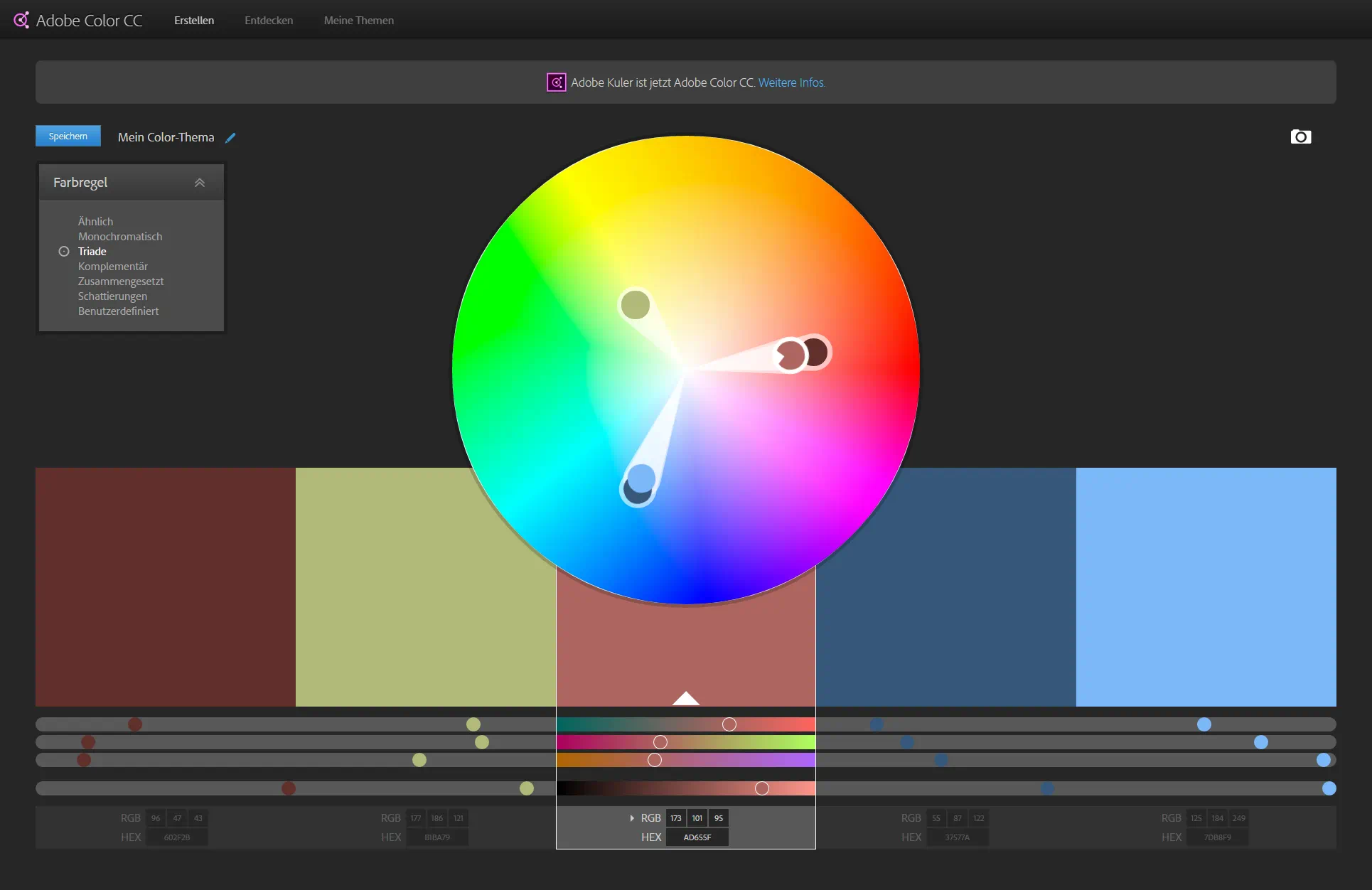Open the Weitere Infos link
Viewport: 1372px width, 890px height.
pyautogui.click(x=791, y=82)
